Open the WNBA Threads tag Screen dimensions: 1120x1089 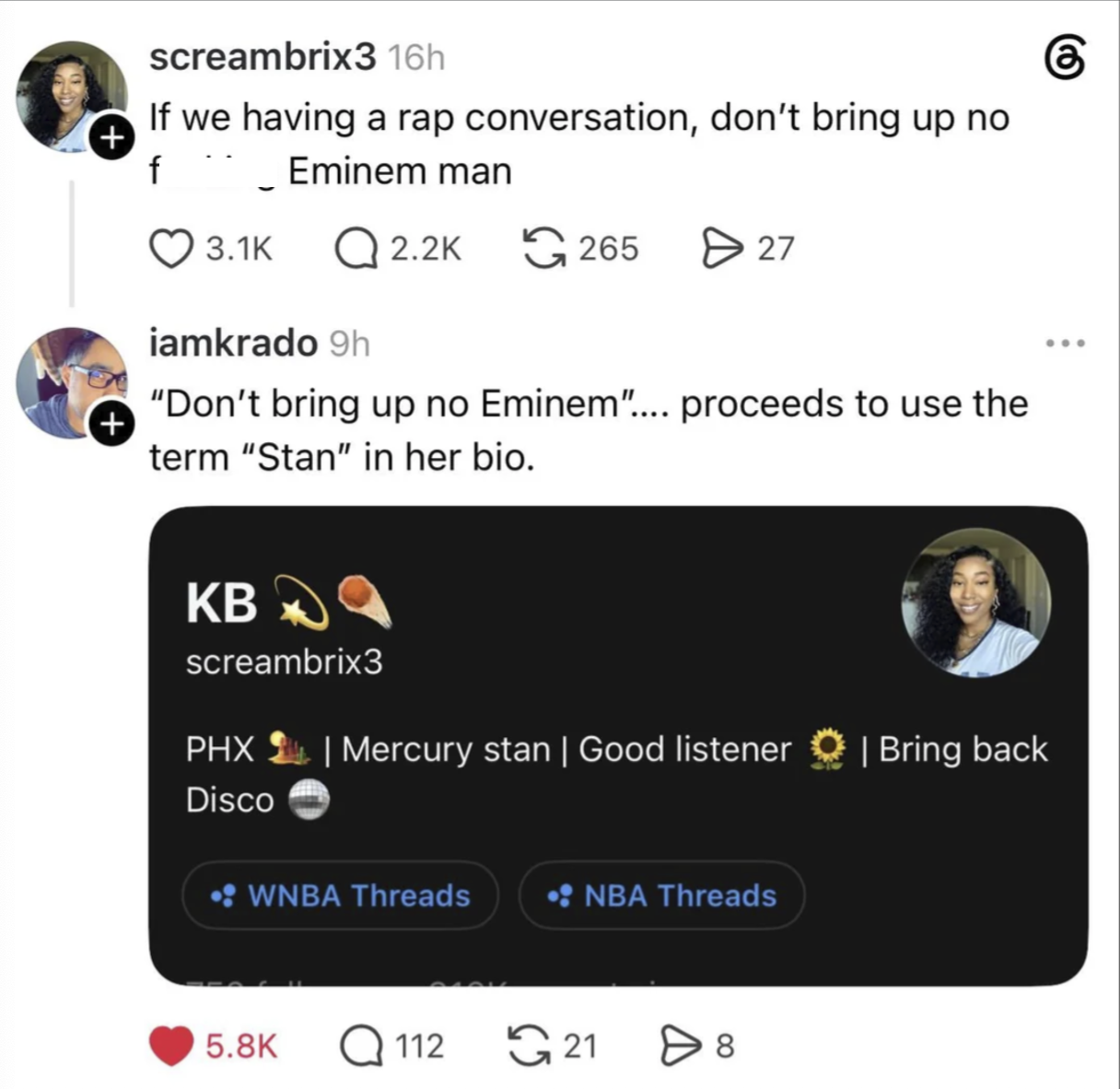tap(341, 896)
